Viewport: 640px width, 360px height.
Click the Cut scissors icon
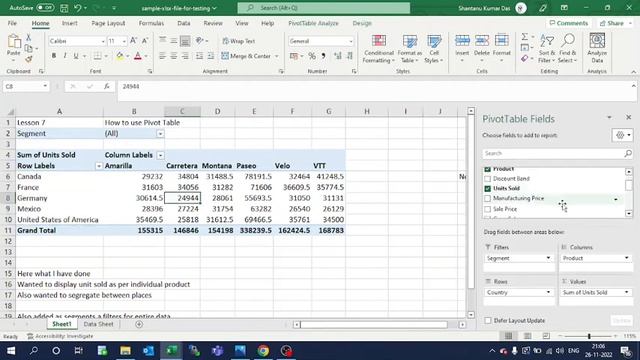[28, 38]
